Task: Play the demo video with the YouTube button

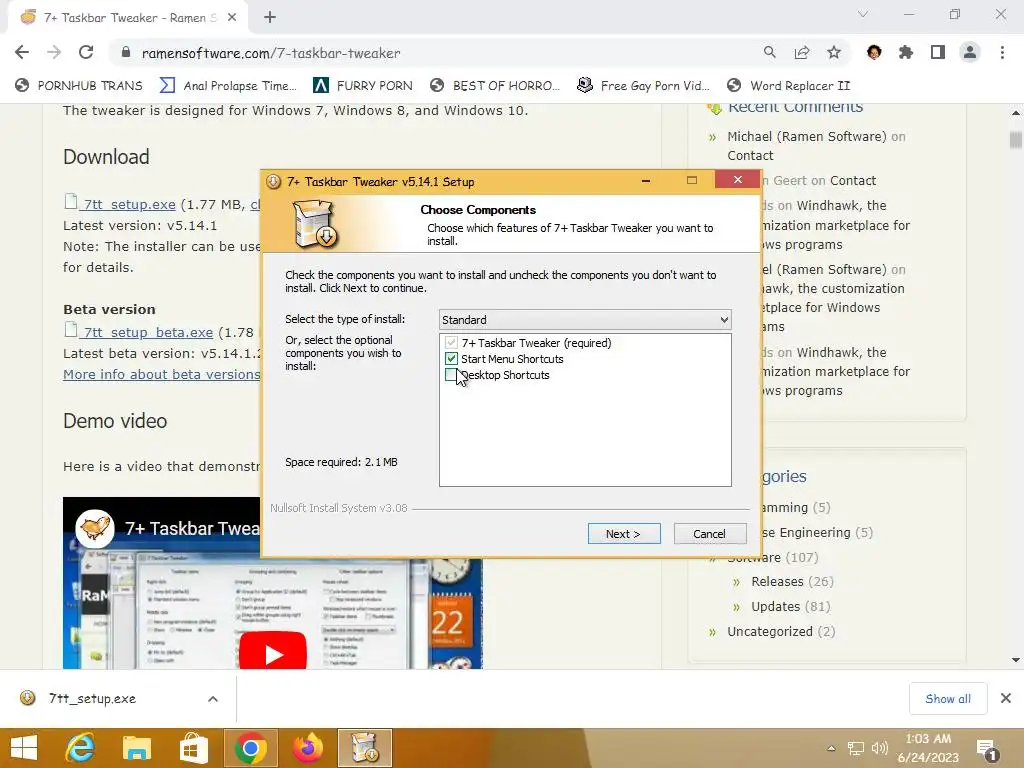Action: tap(273, 653)
